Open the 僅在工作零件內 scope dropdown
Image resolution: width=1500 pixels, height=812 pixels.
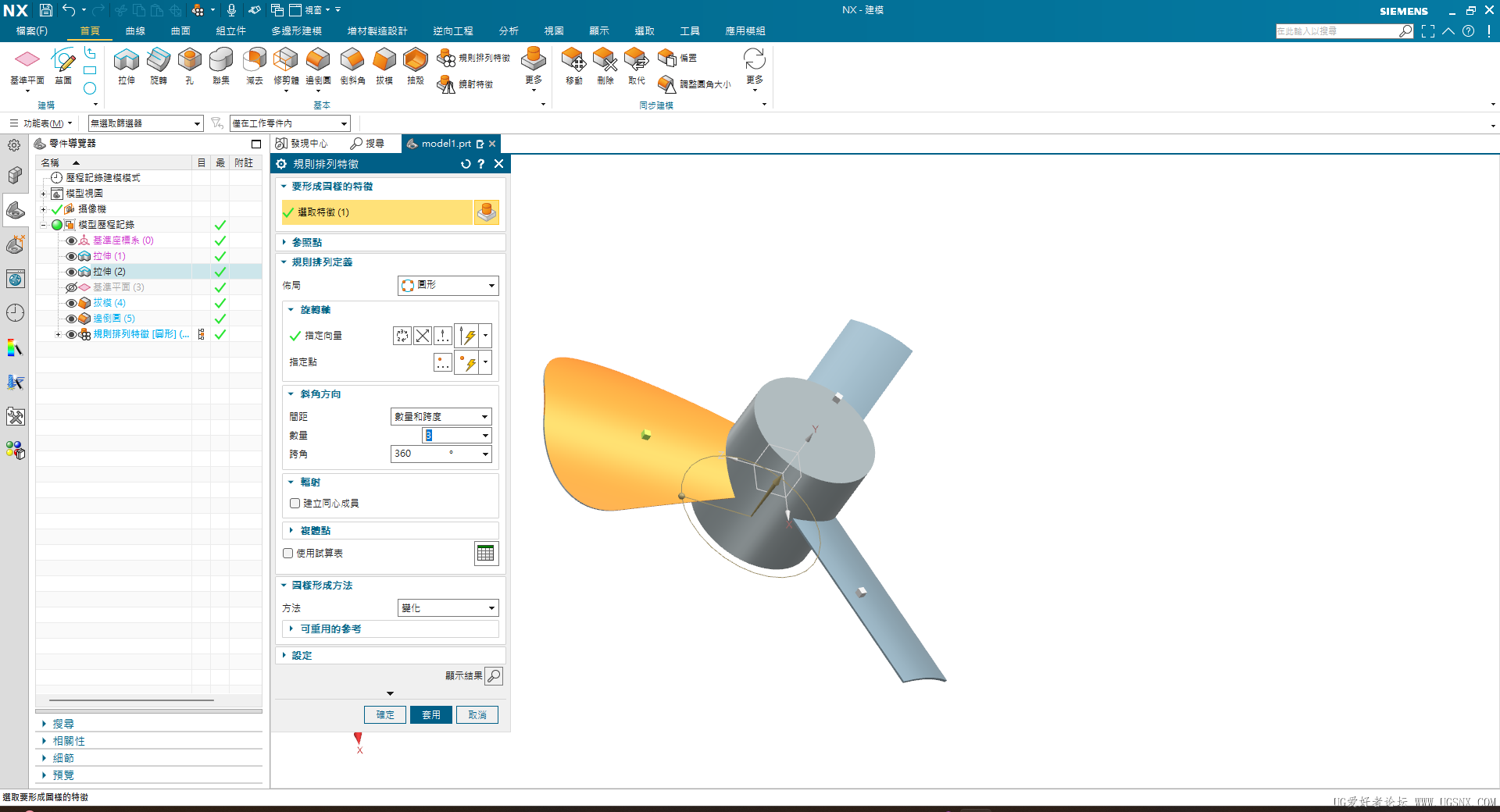290,123
